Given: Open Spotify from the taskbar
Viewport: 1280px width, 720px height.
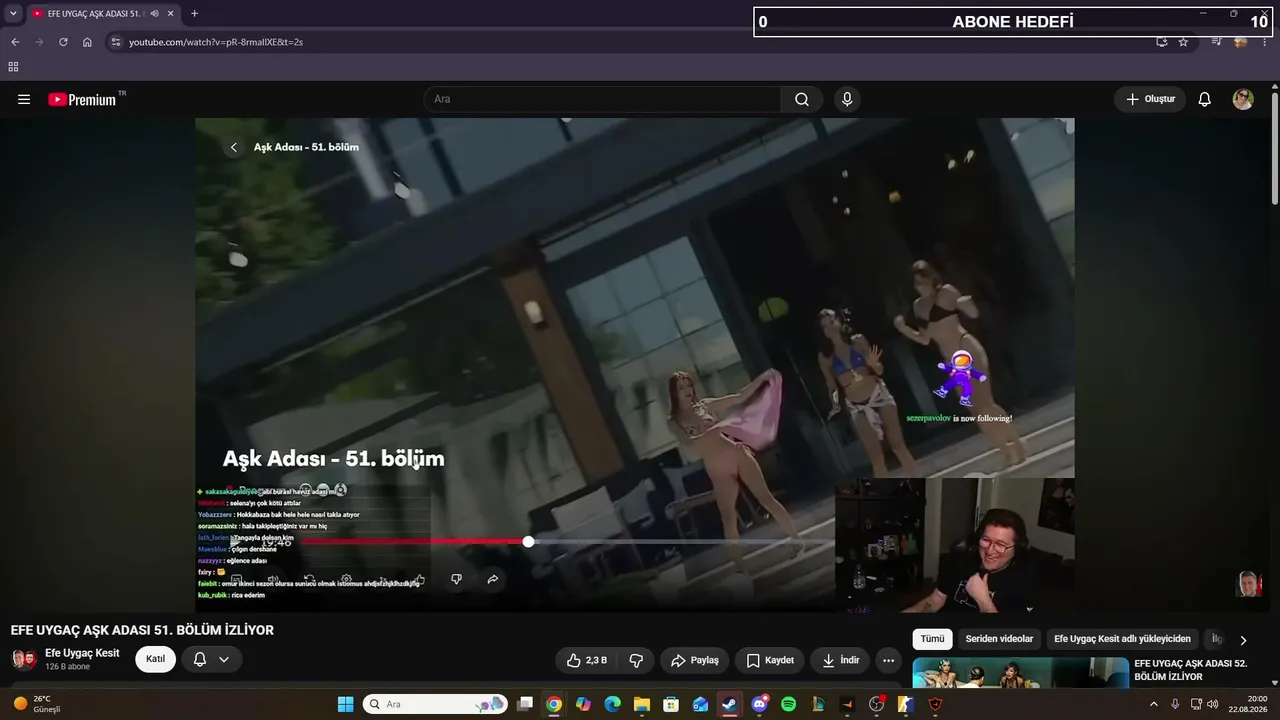Looking at the screenshot, I should 788,704.
